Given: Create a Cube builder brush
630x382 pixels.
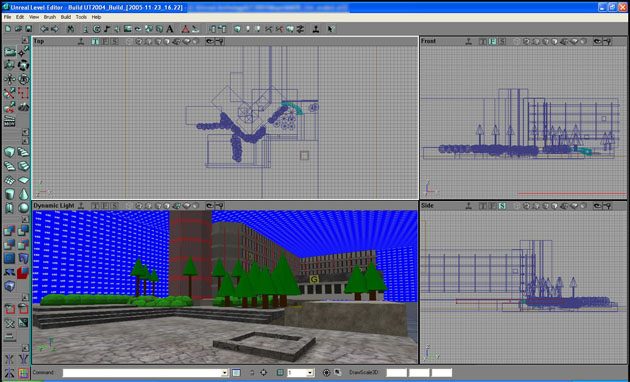Looking at the screenshot, I should tap(10, 152).
